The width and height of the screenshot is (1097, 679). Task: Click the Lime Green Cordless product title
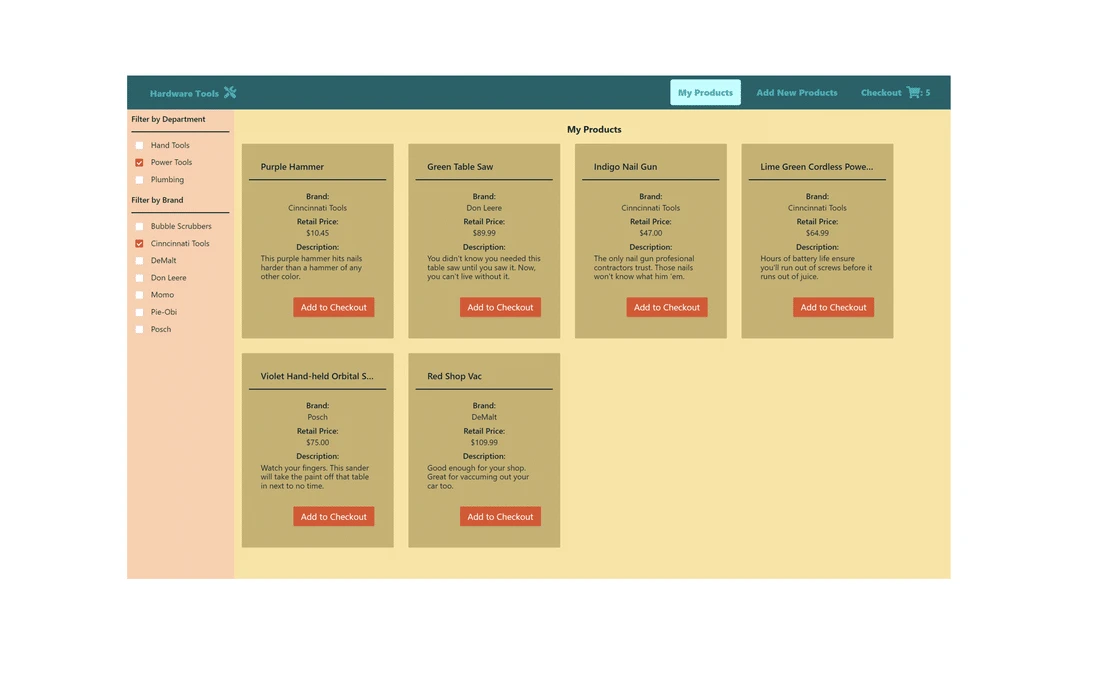[x=816, y=167]
